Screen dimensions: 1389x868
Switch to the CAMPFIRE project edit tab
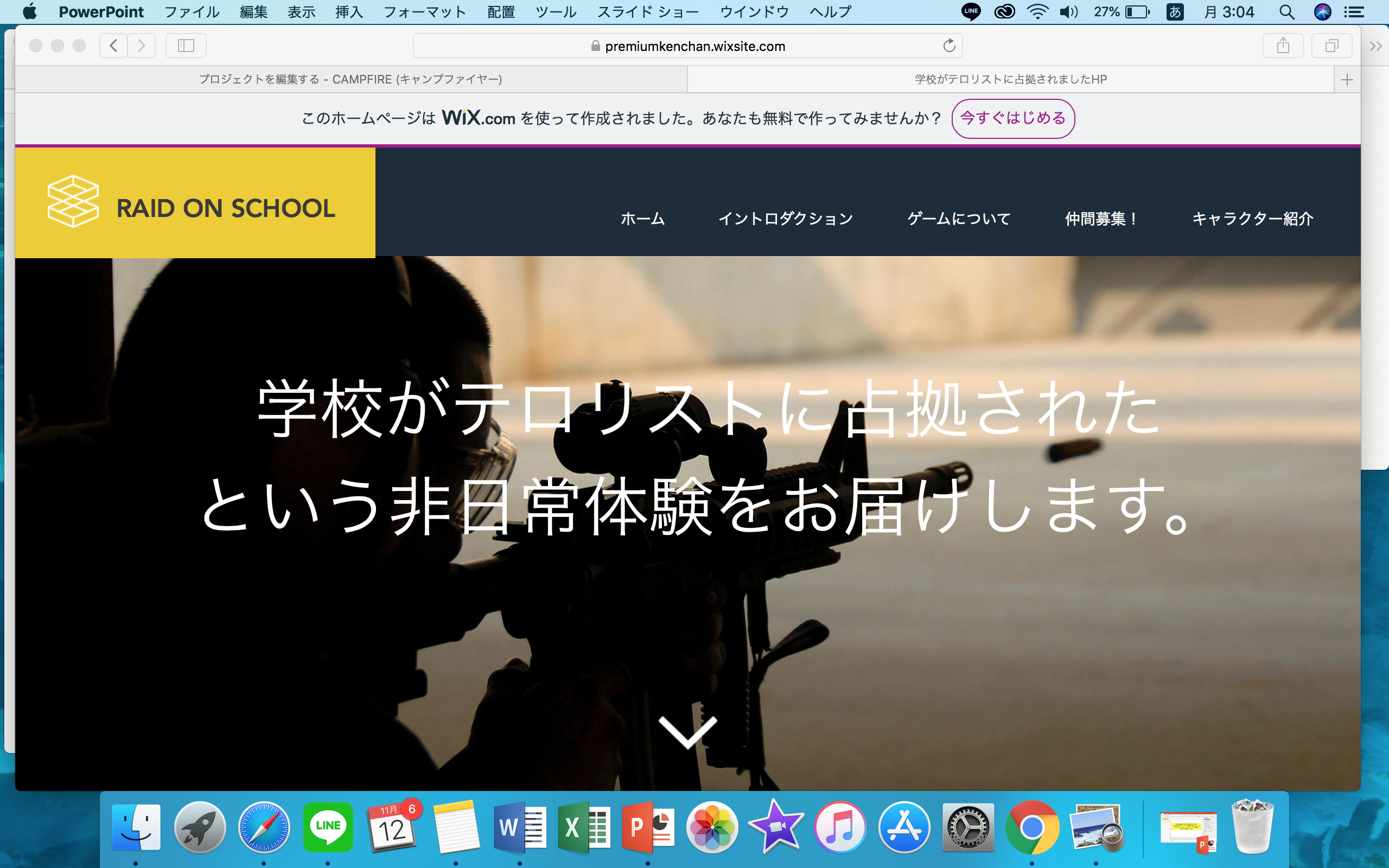pyautogui.click(x=351, y=79)
